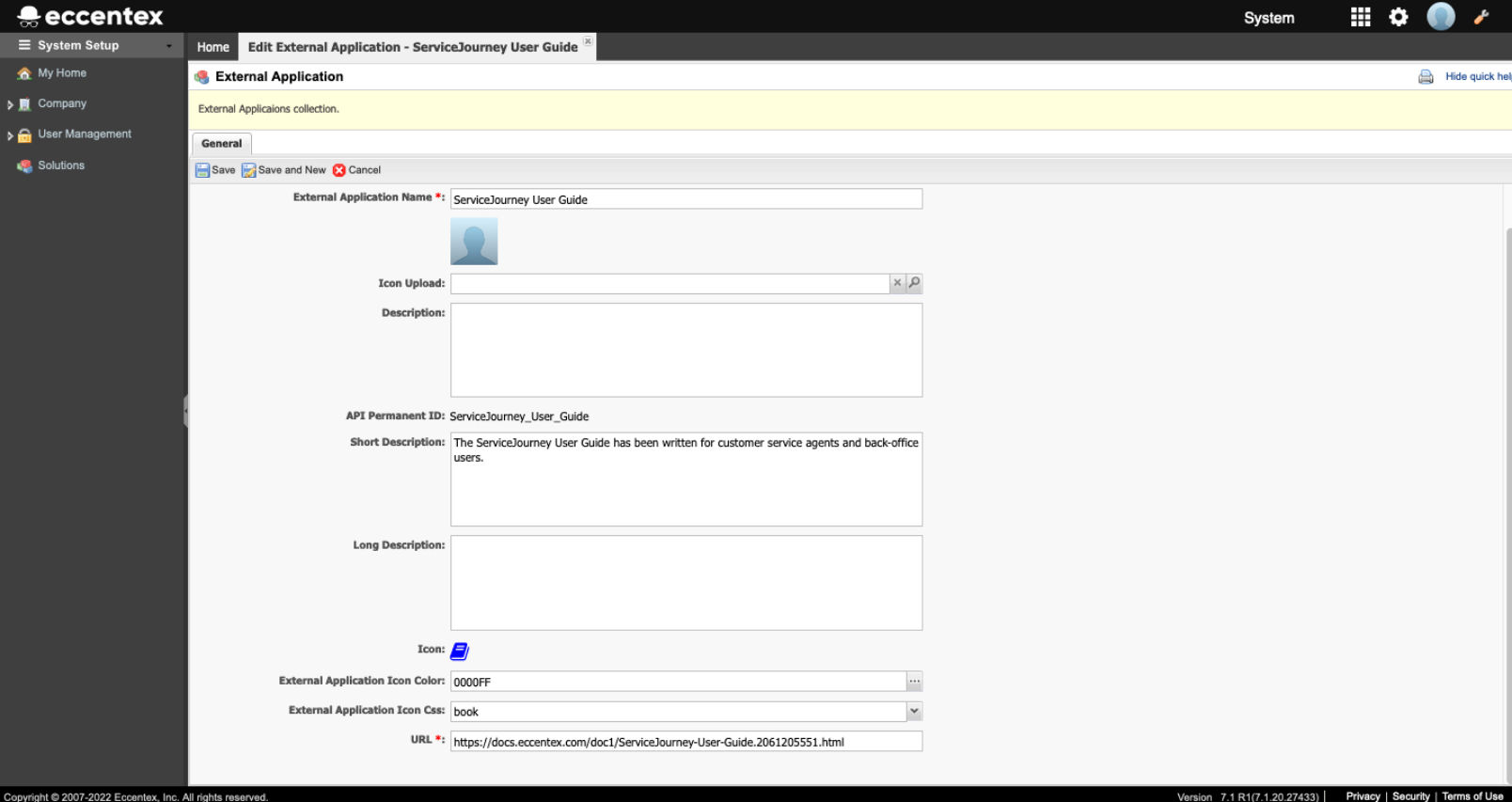Open Company in the sidebar
The image size is (1512, 802).
pos(62,103)
